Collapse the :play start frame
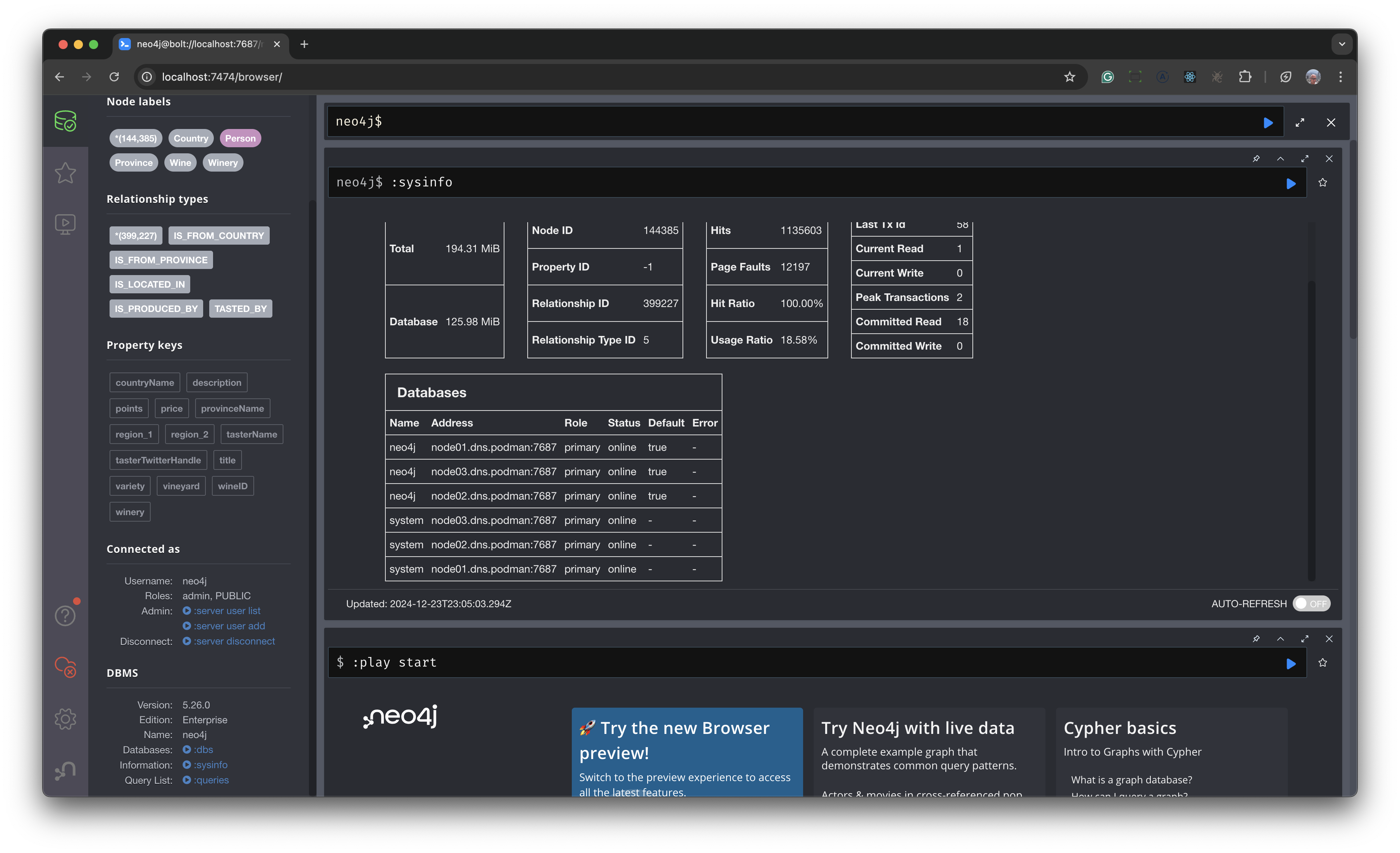1400x853 pixels. 1280,639
